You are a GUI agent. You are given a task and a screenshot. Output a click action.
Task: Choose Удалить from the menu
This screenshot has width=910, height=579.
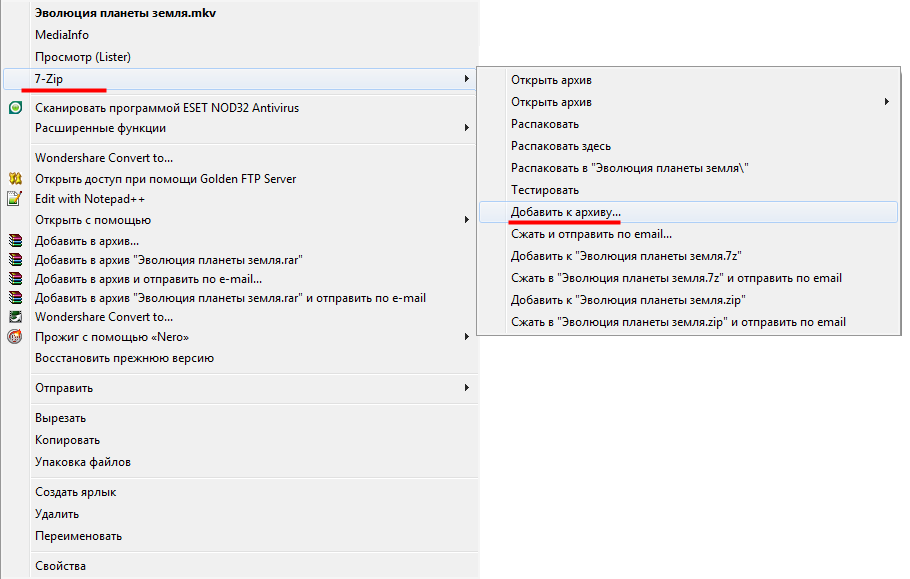(x=57, y=514)
